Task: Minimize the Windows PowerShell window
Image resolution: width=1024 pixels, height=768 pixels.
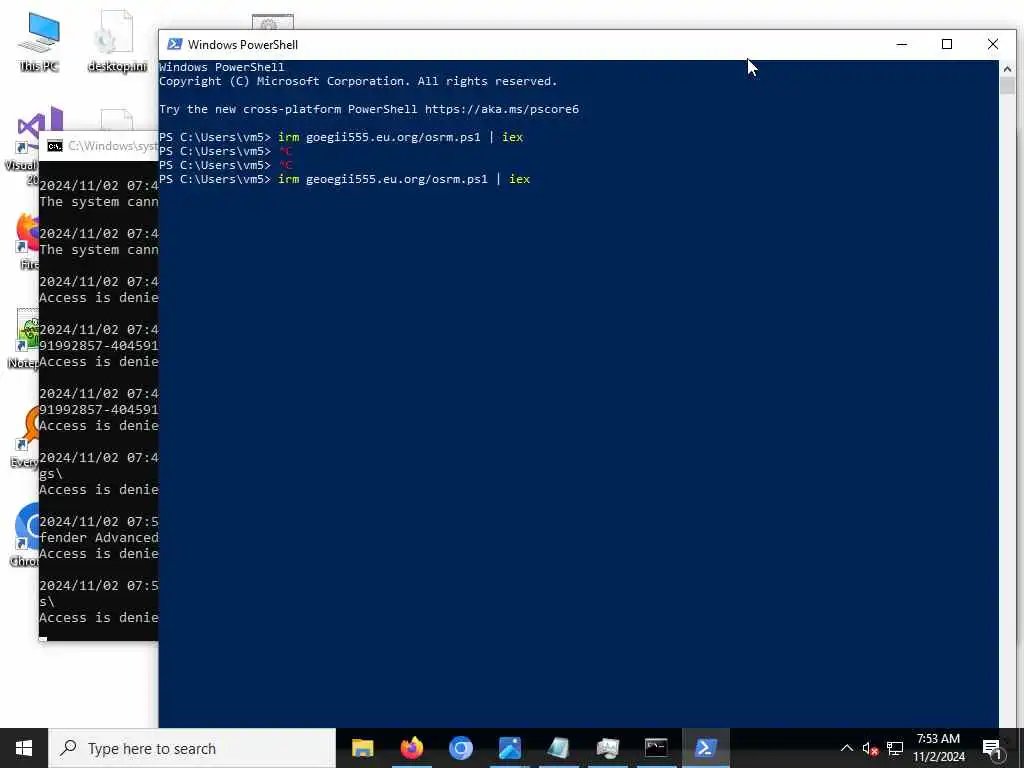Action: click(902, 44)
